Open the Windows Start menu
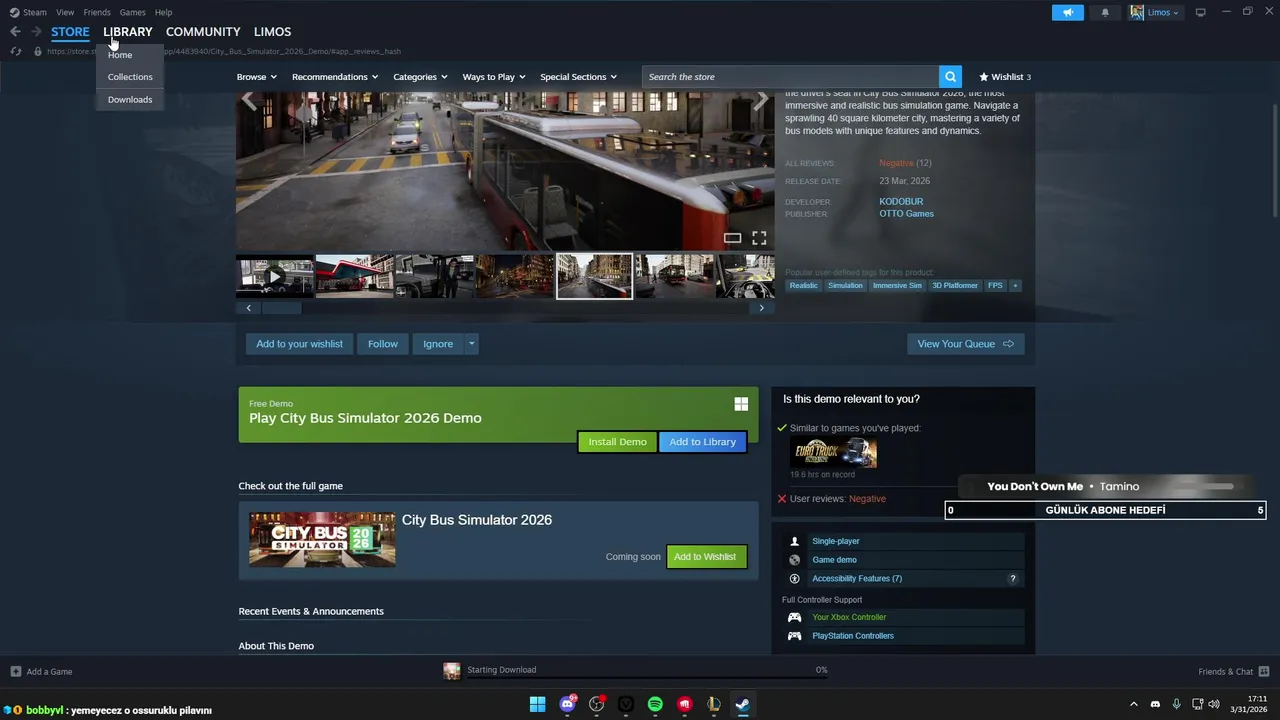Image resolution: width=1280 pixels, height=720 pixels. tap(537, 704)
